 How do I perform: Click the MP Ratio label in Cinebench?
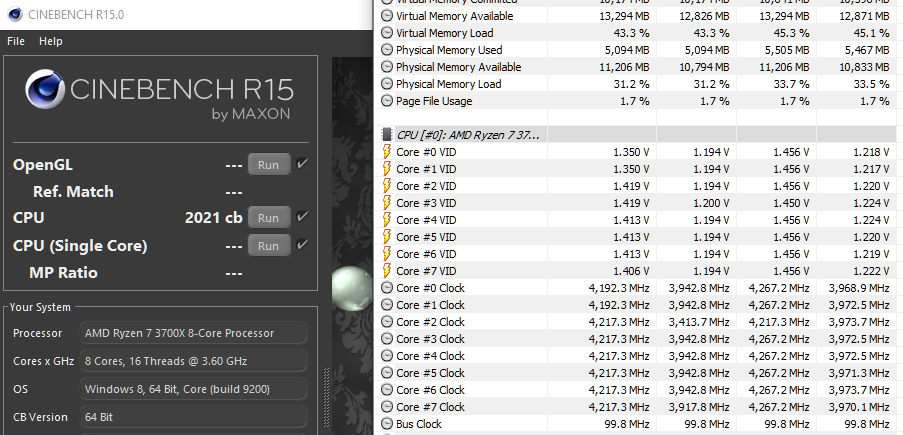pos(63,273)
